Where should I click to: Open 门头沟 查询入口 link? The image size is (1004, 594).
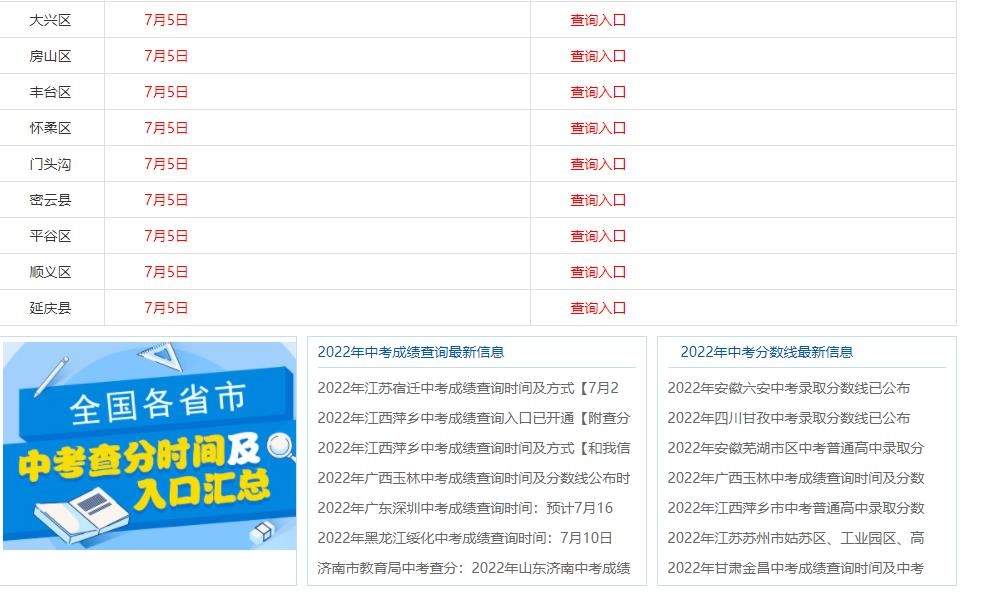tap(597, 164)
